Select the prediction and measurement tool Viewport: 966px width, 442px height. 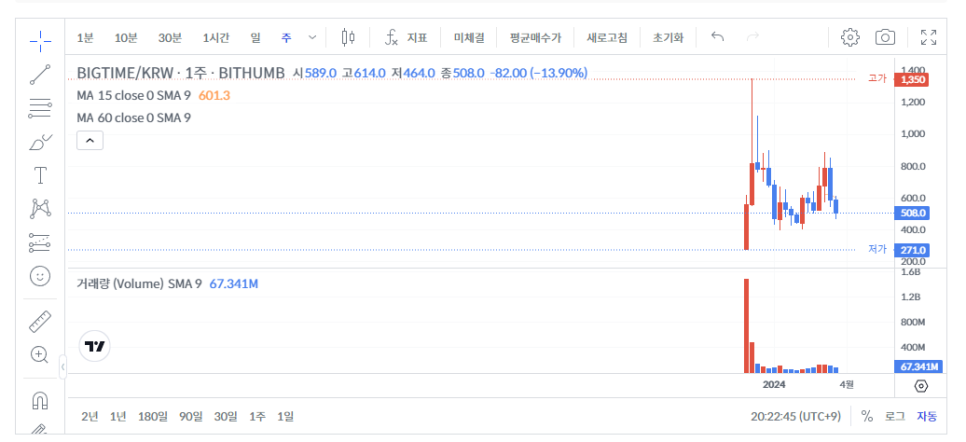pos(40,243)
